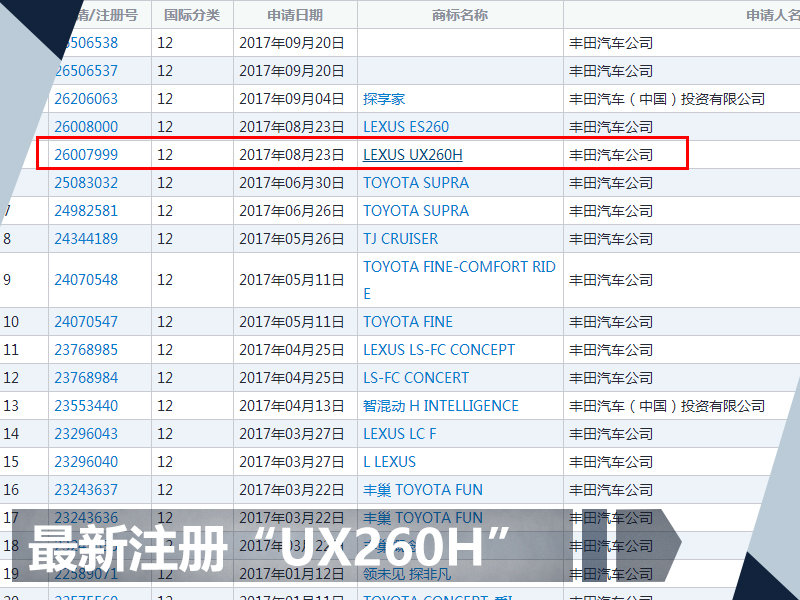Open registration number 26008000
This screenshot has width=800, height=600.
86,127
